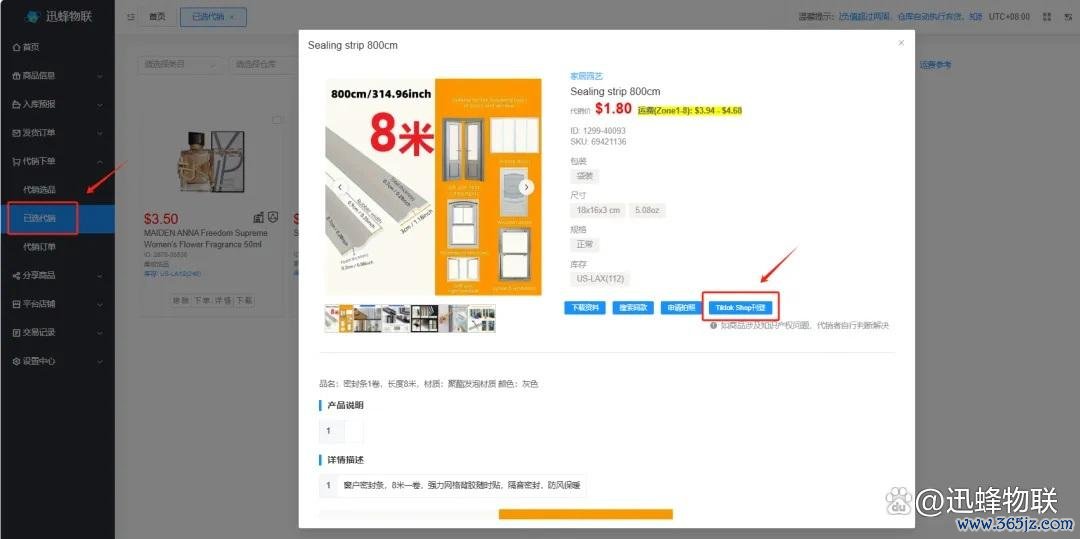
Task: Switch to the 首页 tab
Action: pyautogui.click(x=158, y=17)
